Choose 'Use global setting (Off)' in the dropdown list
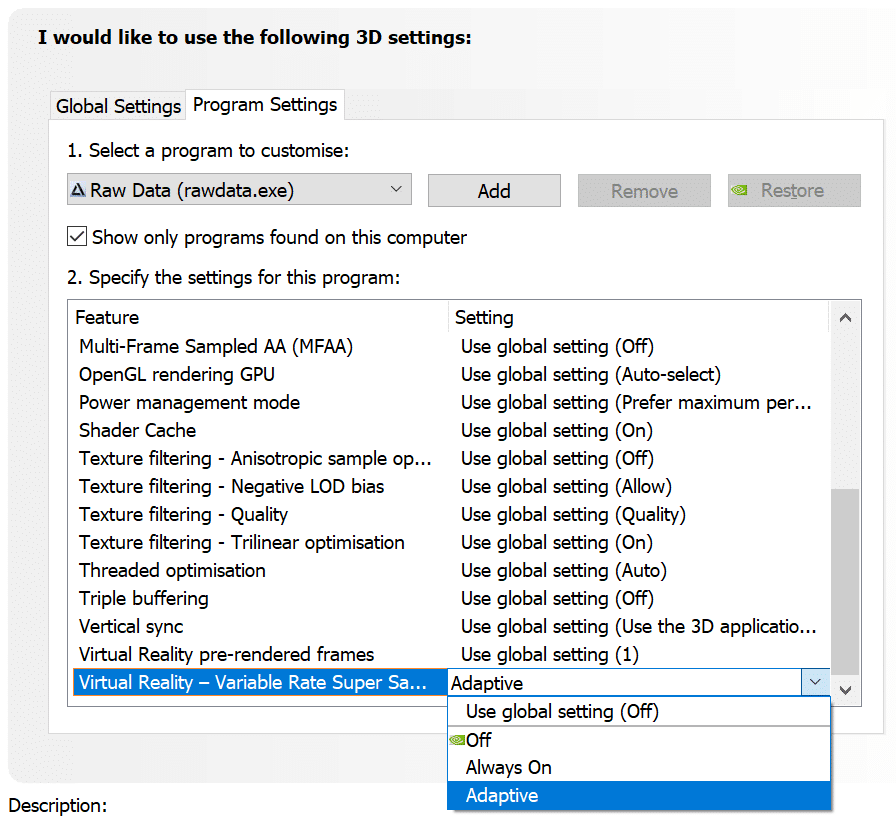The width and height of the screenshot is (896, 819). point(638,712)
